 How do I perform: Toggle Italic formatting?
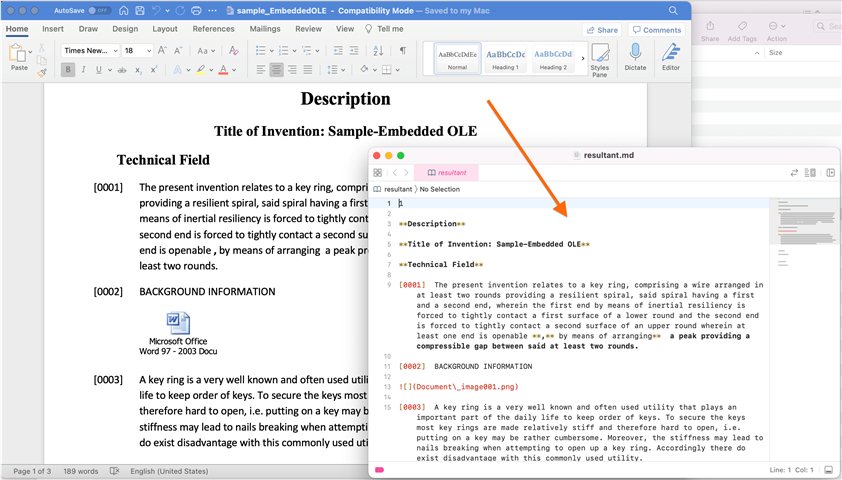point(82,70)
